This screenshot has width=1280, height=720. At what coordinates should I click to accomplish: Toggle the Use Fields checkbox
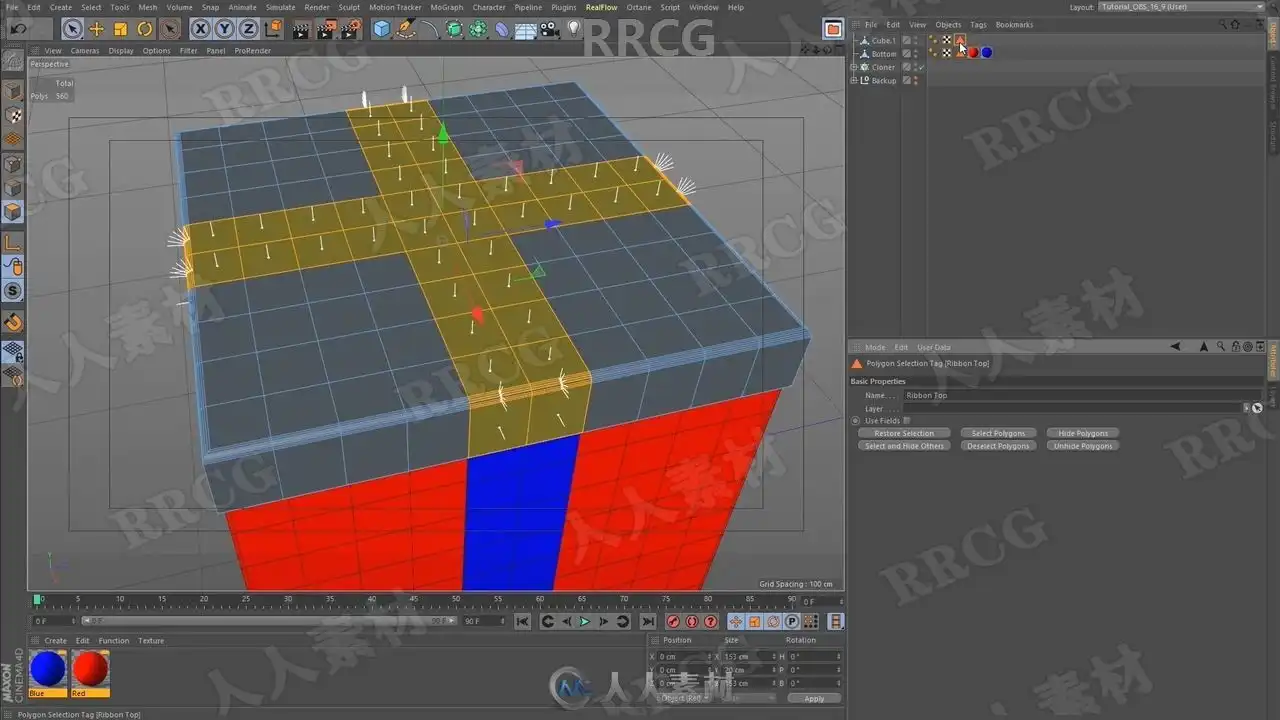pos(907,421)
